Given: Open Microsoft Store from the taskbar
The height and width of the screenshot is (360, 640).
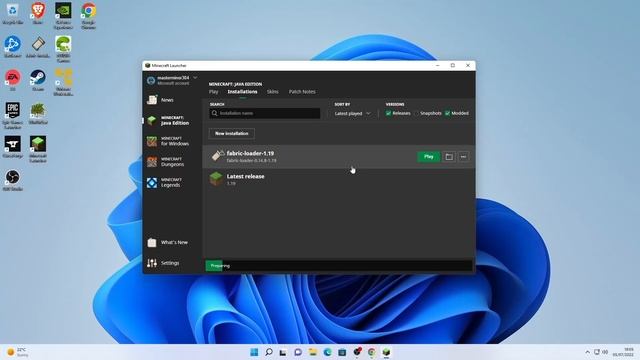Looking at the screenshot, I should pyautogui.click(x=342, y=352).
